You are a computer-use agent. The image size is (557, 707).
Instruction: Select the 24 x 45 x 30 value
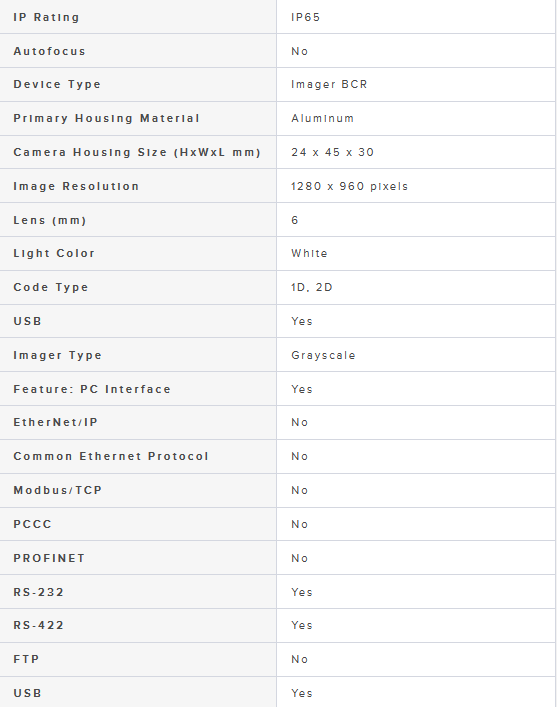click(x=332, y=152)
